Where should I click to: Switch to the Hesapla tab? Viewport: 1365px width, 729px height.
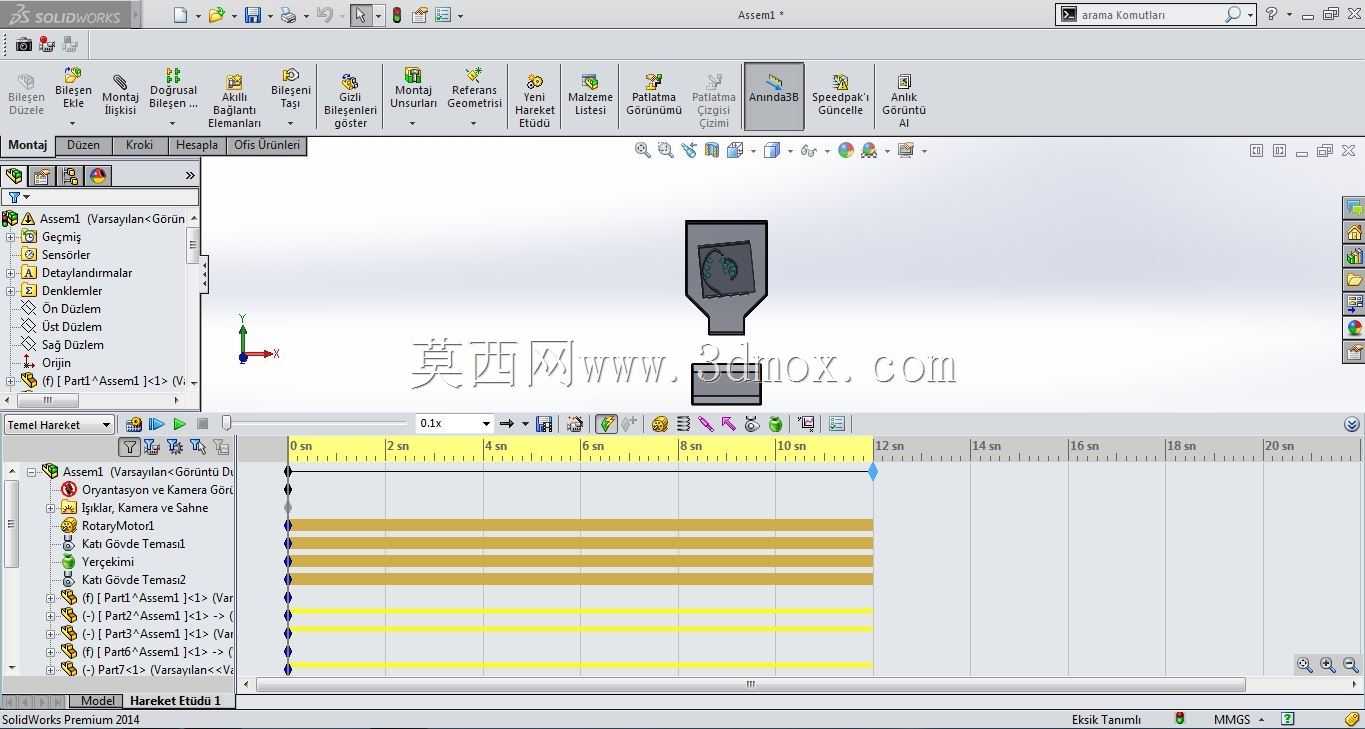pyautogui.click(x=196, y=145)
